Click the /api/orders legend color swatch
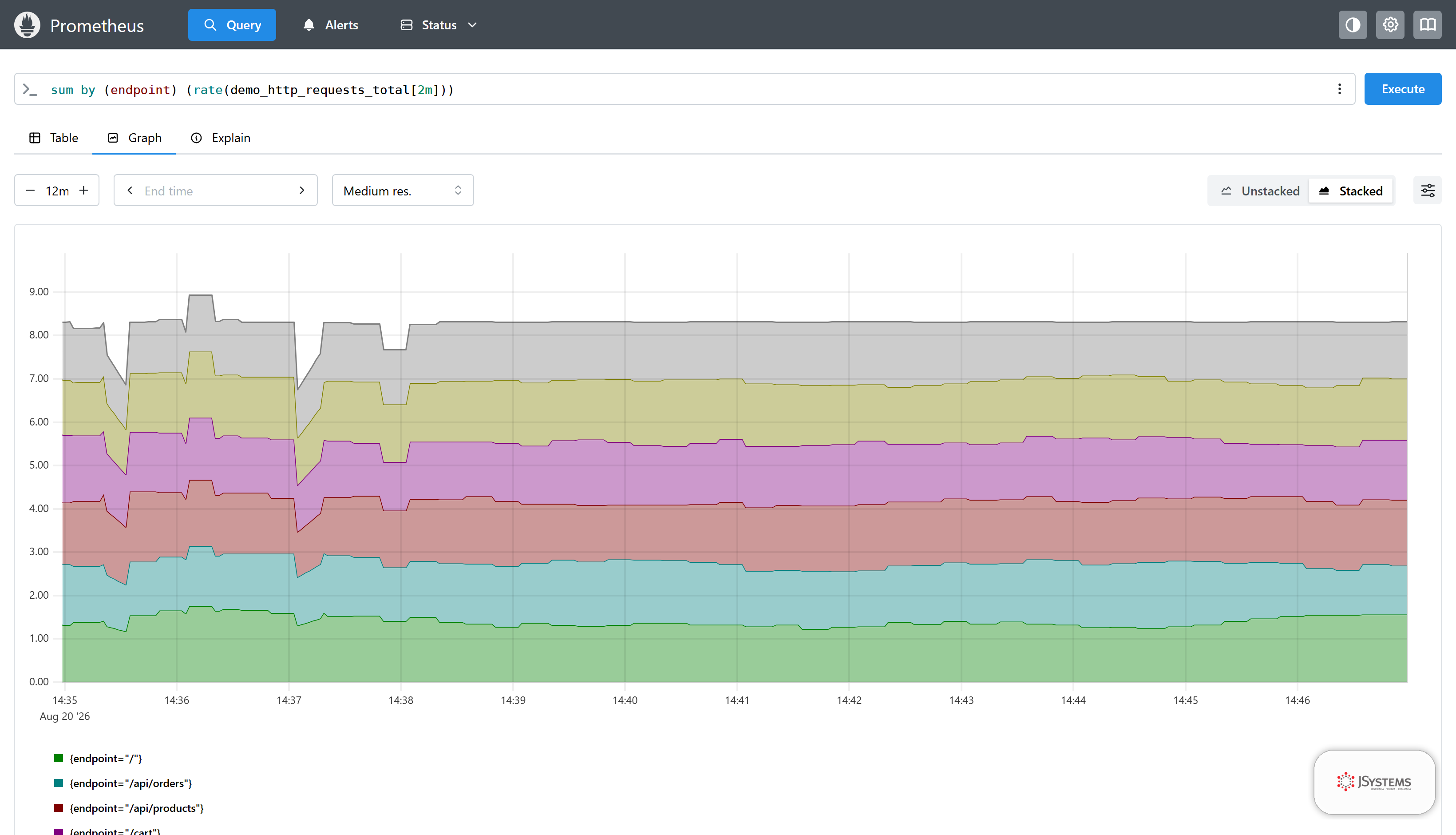 tap(59, 783)
